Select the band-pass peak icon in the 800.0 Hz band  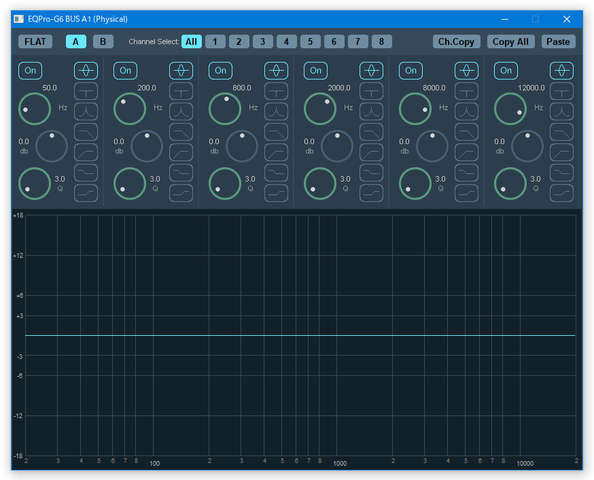point(276,112)
